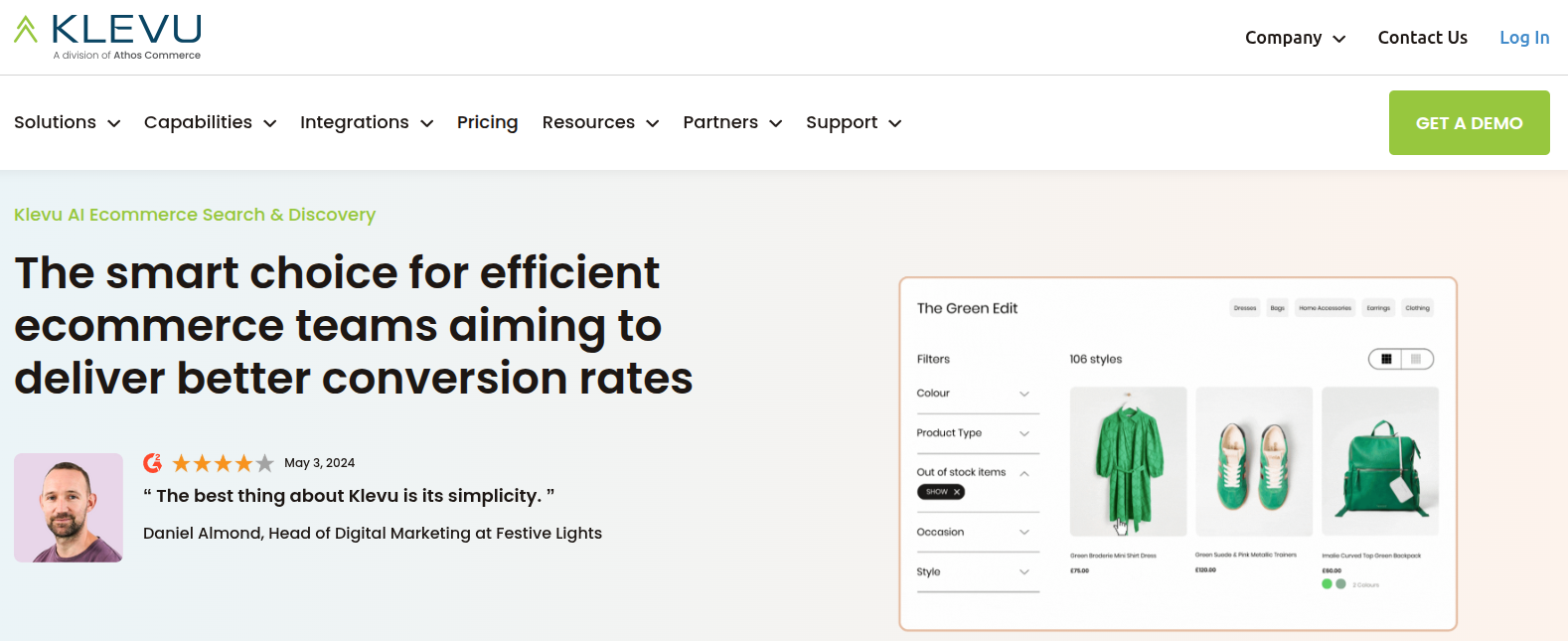Viewport: 1568px width, 641px height.
Task: Click the Earrings category tag
Action: click(1378, 308)
